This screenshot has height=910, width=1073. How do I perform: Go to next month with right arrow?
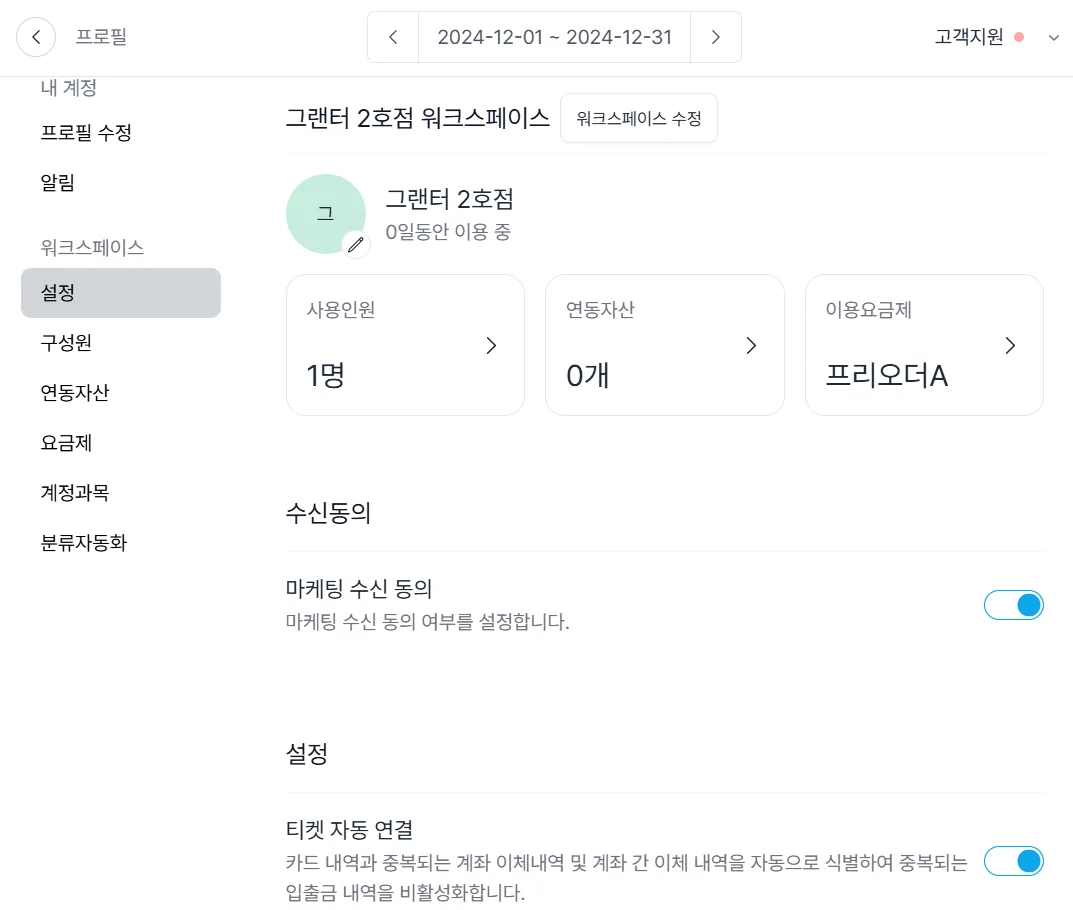(716, 37)
